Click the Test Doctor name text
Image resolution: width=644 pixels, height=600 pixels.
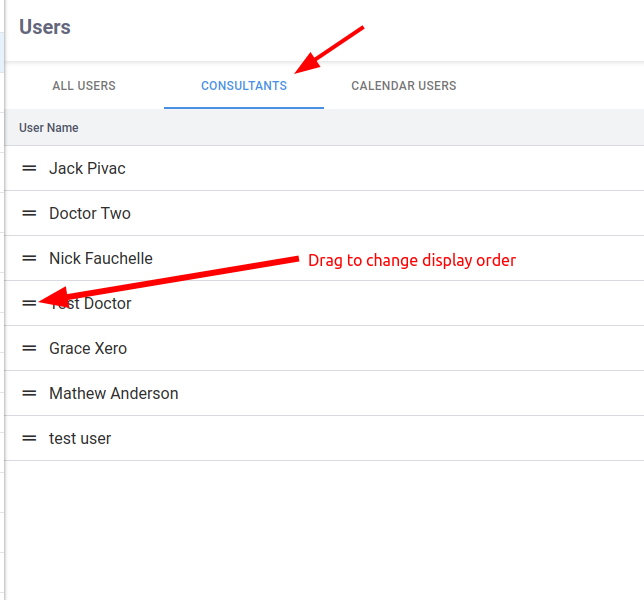click(x=95, y=303)
